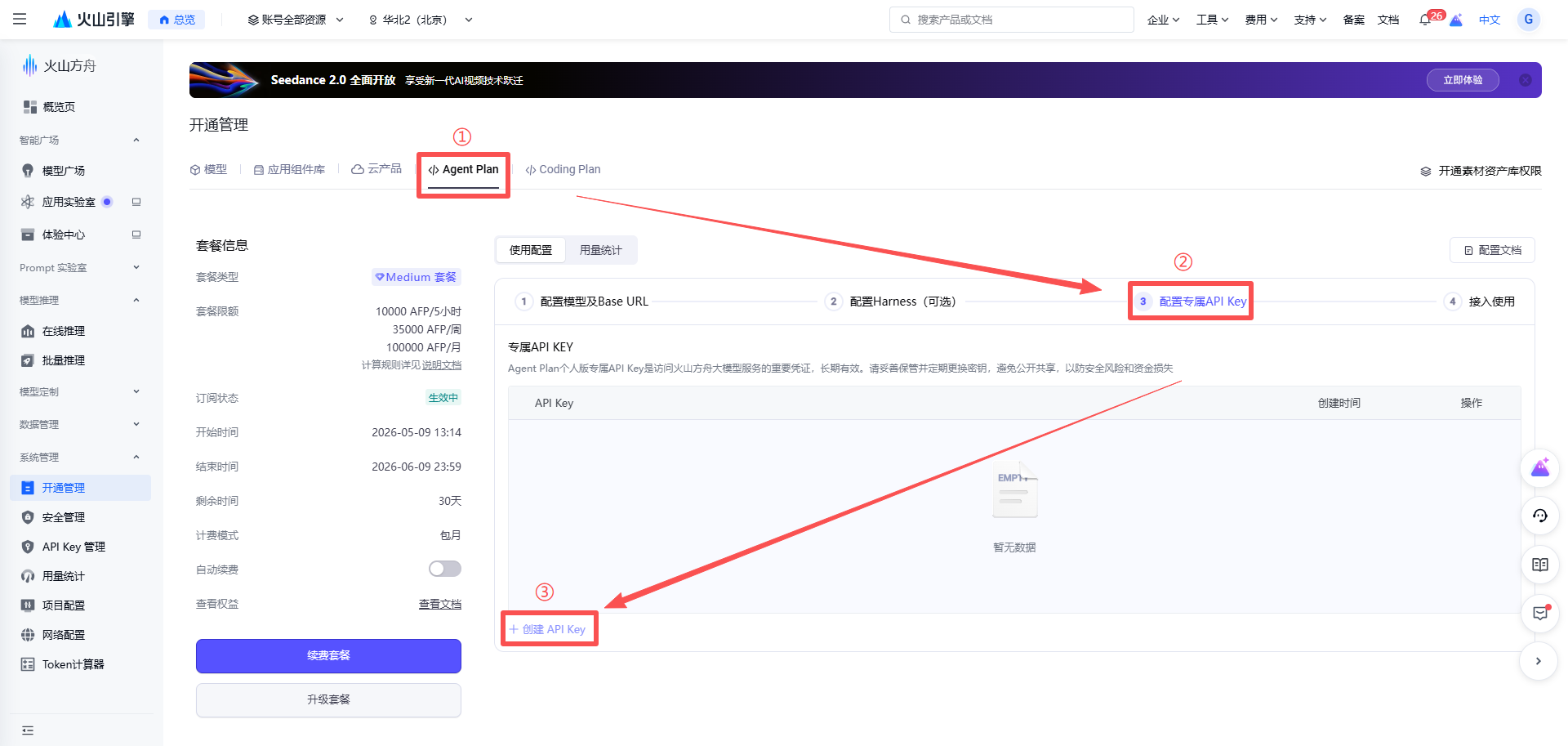The height and width of the screenshot is (746, 1568).
Task: Open the floating feedback message button
Action: click(1539, 613)
